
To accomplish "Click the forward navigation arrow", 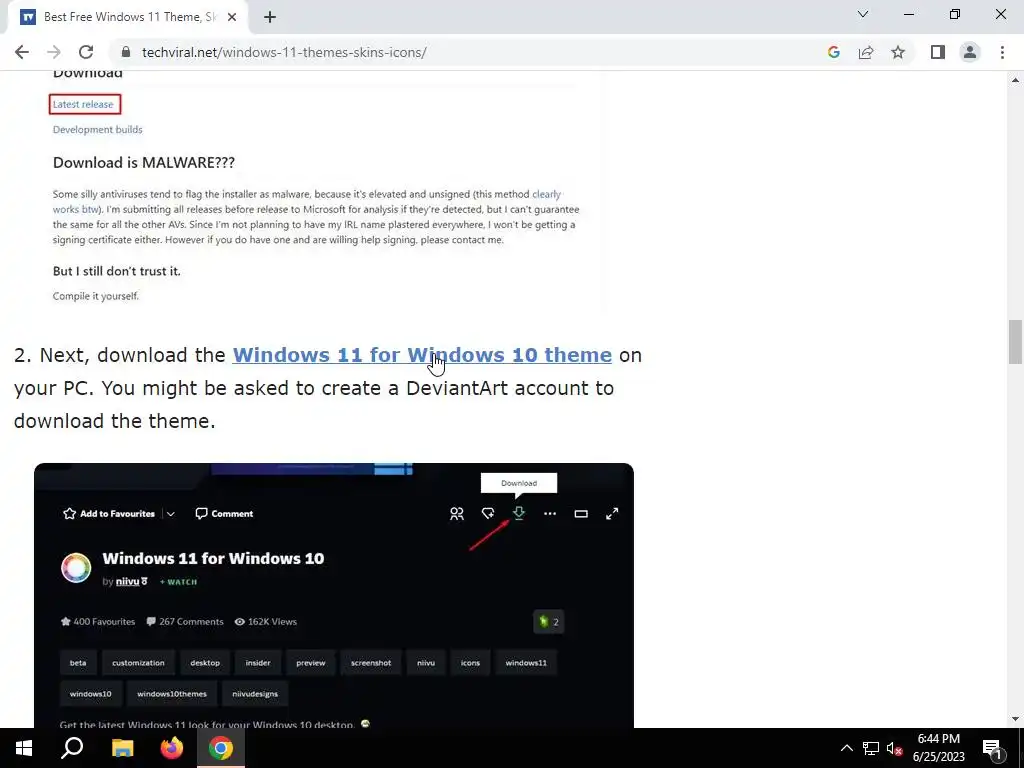I will pyautogui.click(x=54, y=52).
